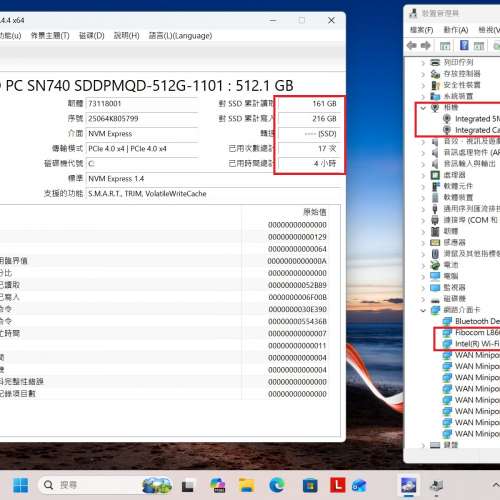The width and height of the screenshot is (500, 500).
Task: Open 動作(A) menu in Device Manager
Action: click(455, 30)
